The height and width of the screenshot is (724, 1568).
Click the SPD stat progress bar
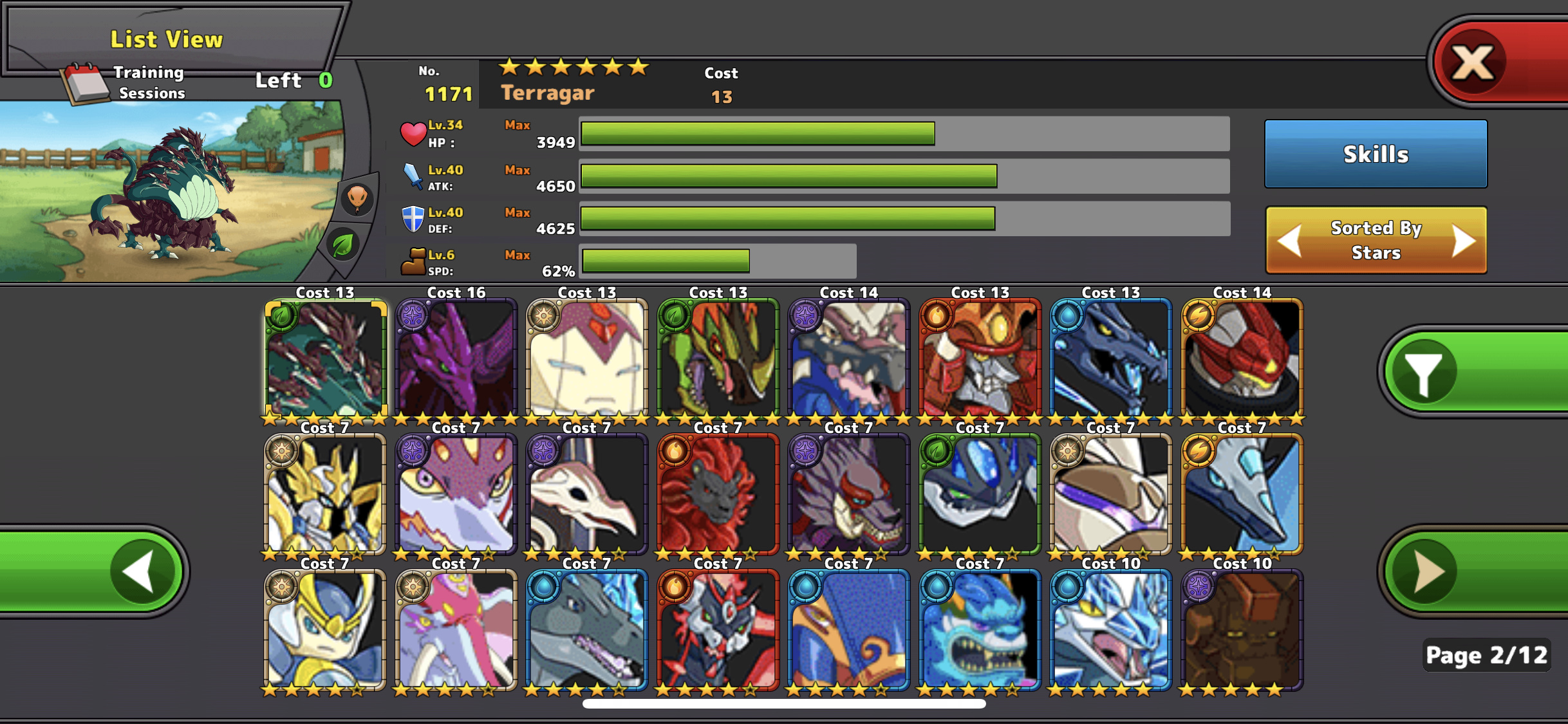tap(718, 261)
